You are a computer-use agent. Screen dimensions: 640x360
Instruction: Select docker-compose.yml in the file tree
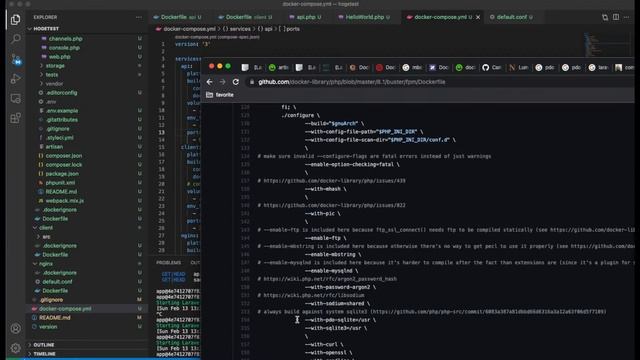(65, 309)
